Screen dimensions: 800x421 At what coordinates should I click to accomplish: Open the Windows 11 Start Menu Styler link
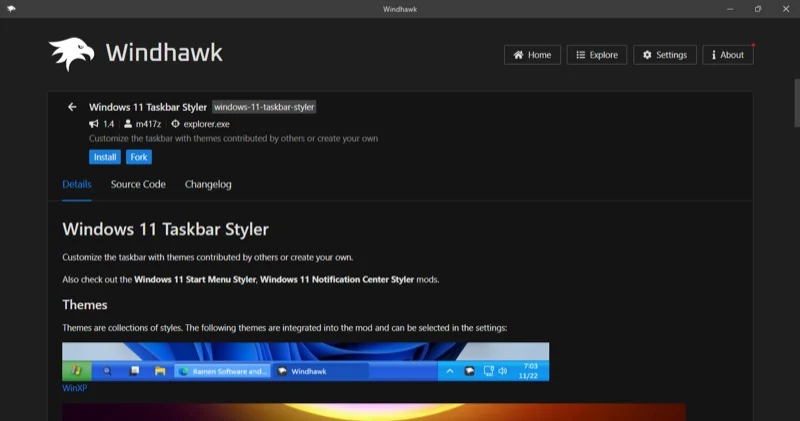195,279
